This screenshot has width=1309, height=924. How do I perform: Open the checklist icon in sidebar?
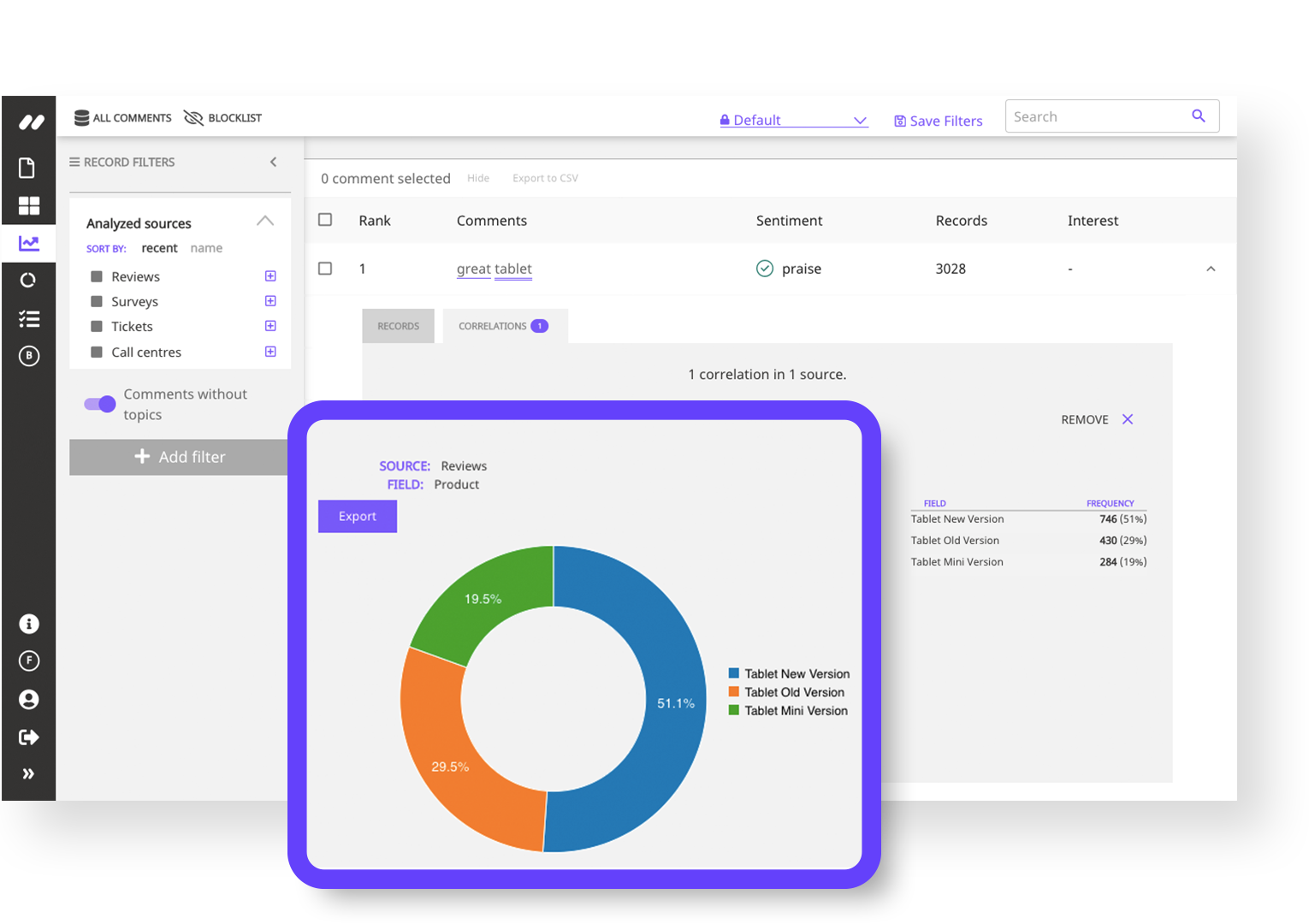28,318
